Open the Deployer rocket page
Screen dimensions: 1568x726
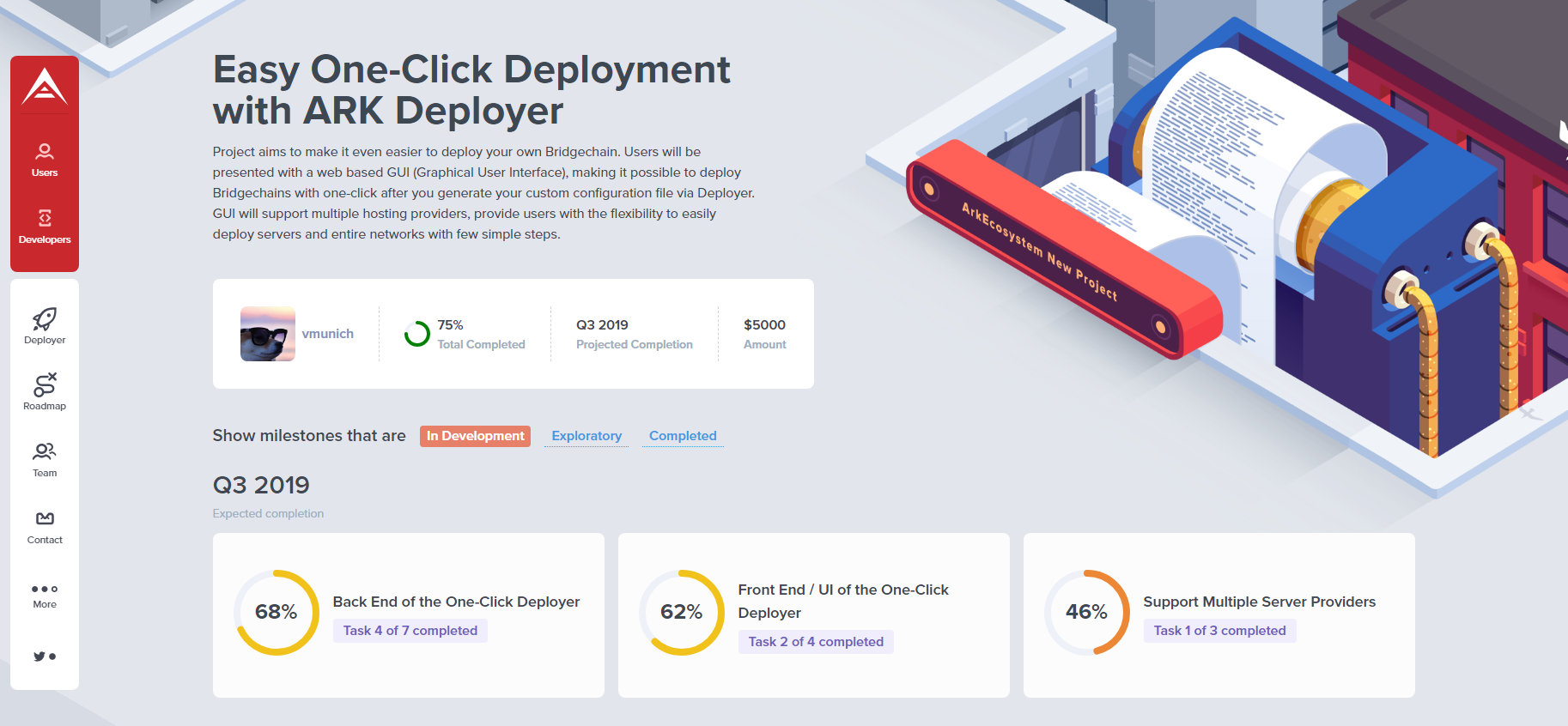tap(45, 326)
